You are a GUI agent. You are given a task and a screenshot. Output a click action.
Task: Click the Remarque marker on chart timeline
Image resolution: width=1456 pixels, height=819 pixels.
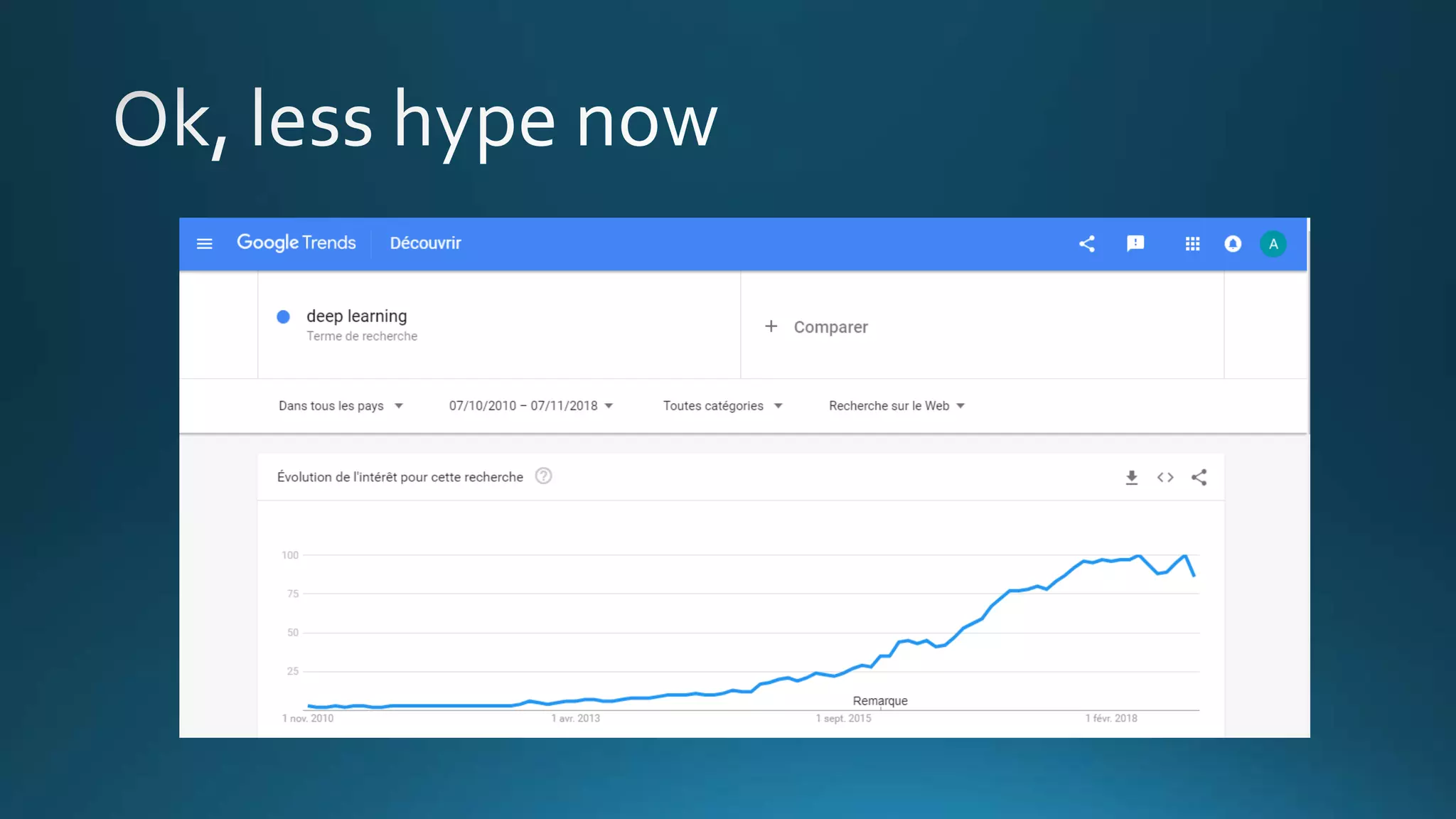pyautogui.click(x=879, y=701)
